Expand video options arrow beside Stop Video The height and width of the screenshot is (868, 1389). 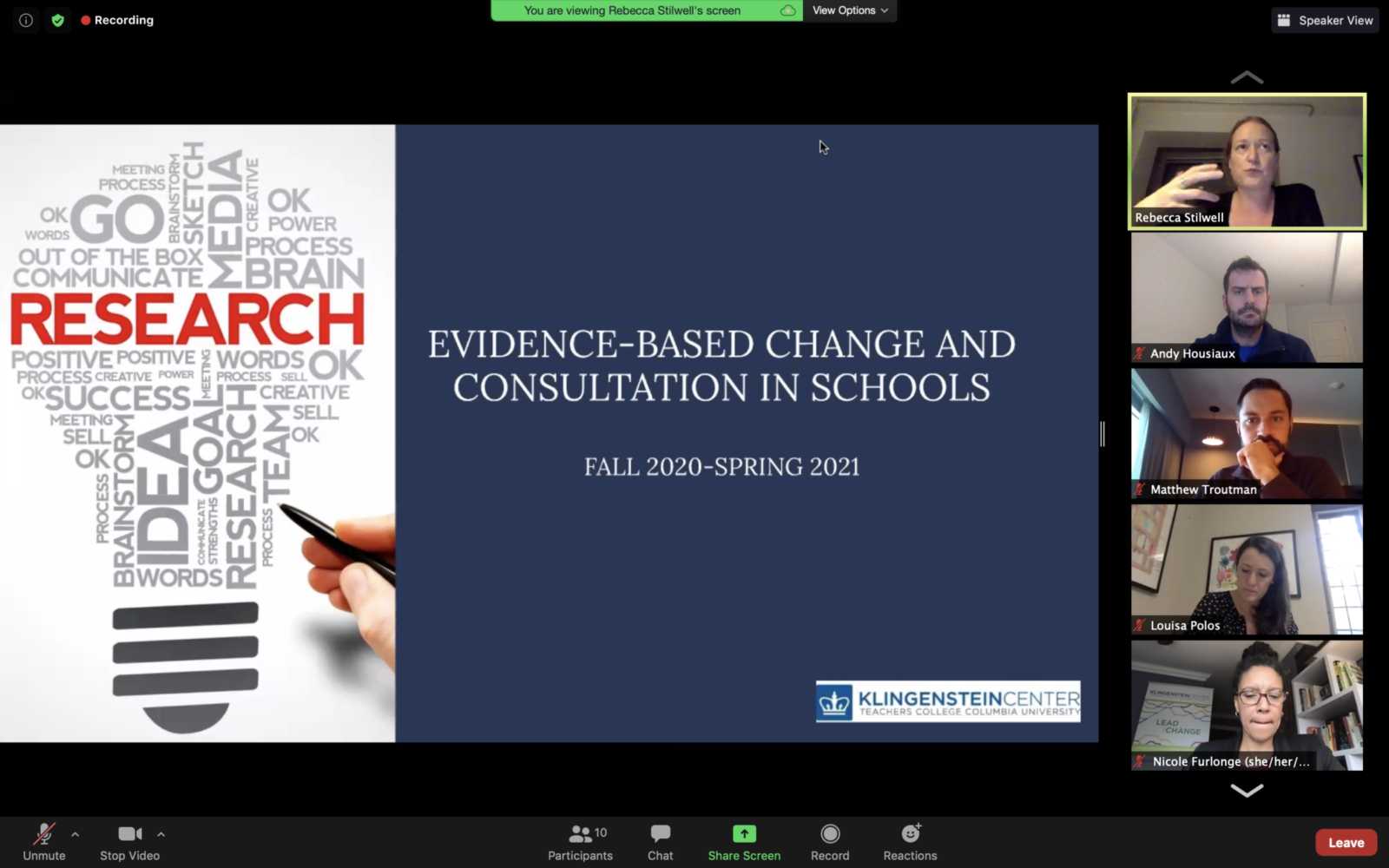pyautogui.click(x=161, y=834)
